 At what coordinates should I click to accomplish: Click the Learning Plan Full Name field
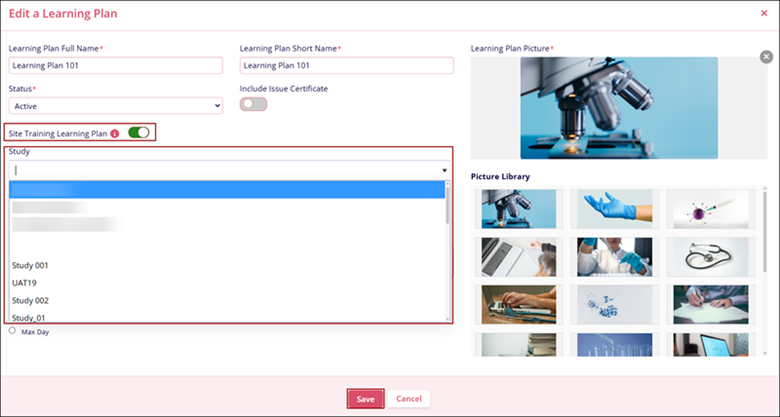click(x=115, y=66)
